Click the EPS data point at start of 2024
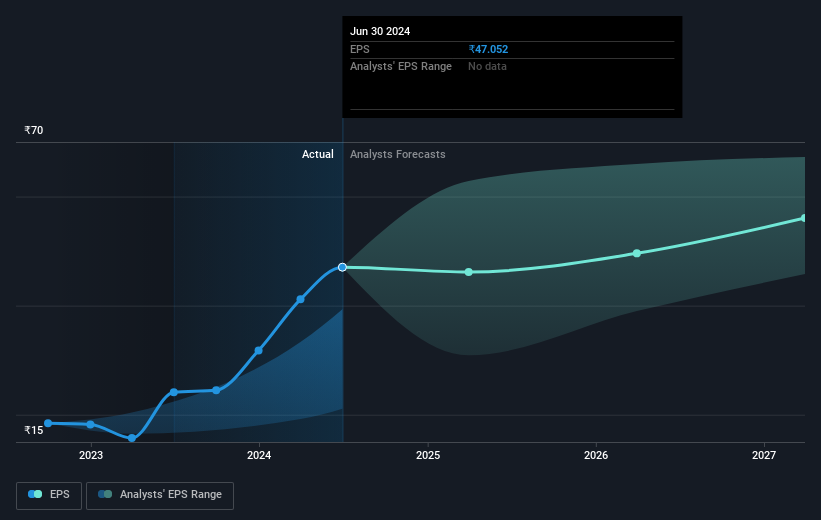The image size is (821, 520). (258, 350)
